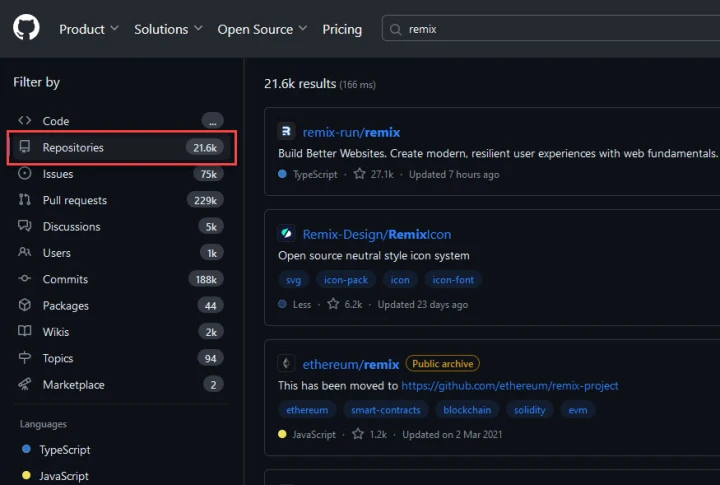Filter results by Repositories
The height and width of the screenshot is (485, 720).
coord(121,147)
